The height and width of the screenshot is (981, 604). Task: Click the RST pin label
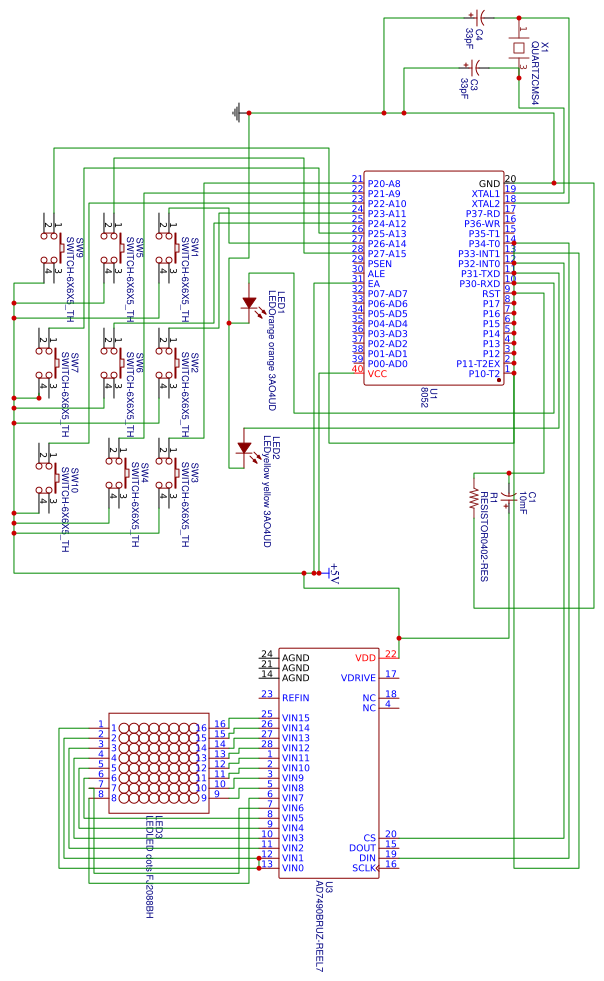pos(491,294)
